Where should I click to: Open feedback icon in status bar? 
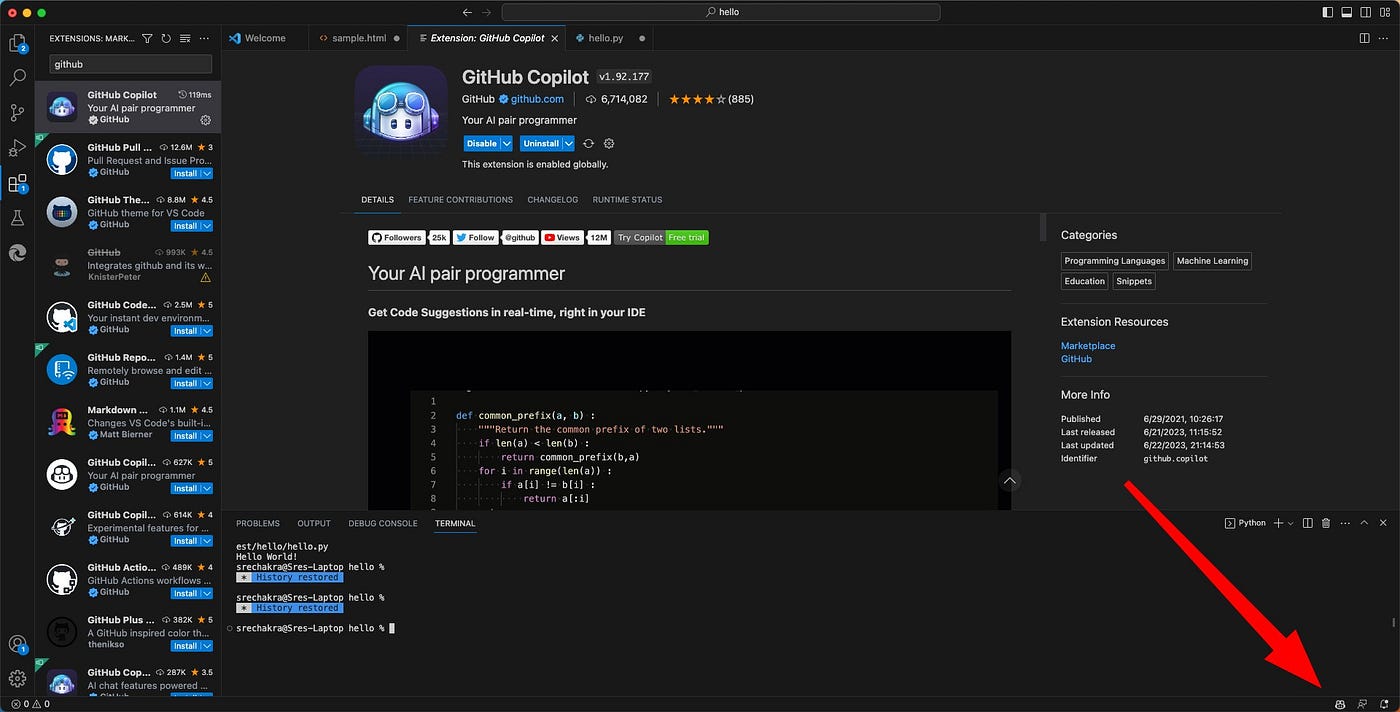[x=1362, y=704]
